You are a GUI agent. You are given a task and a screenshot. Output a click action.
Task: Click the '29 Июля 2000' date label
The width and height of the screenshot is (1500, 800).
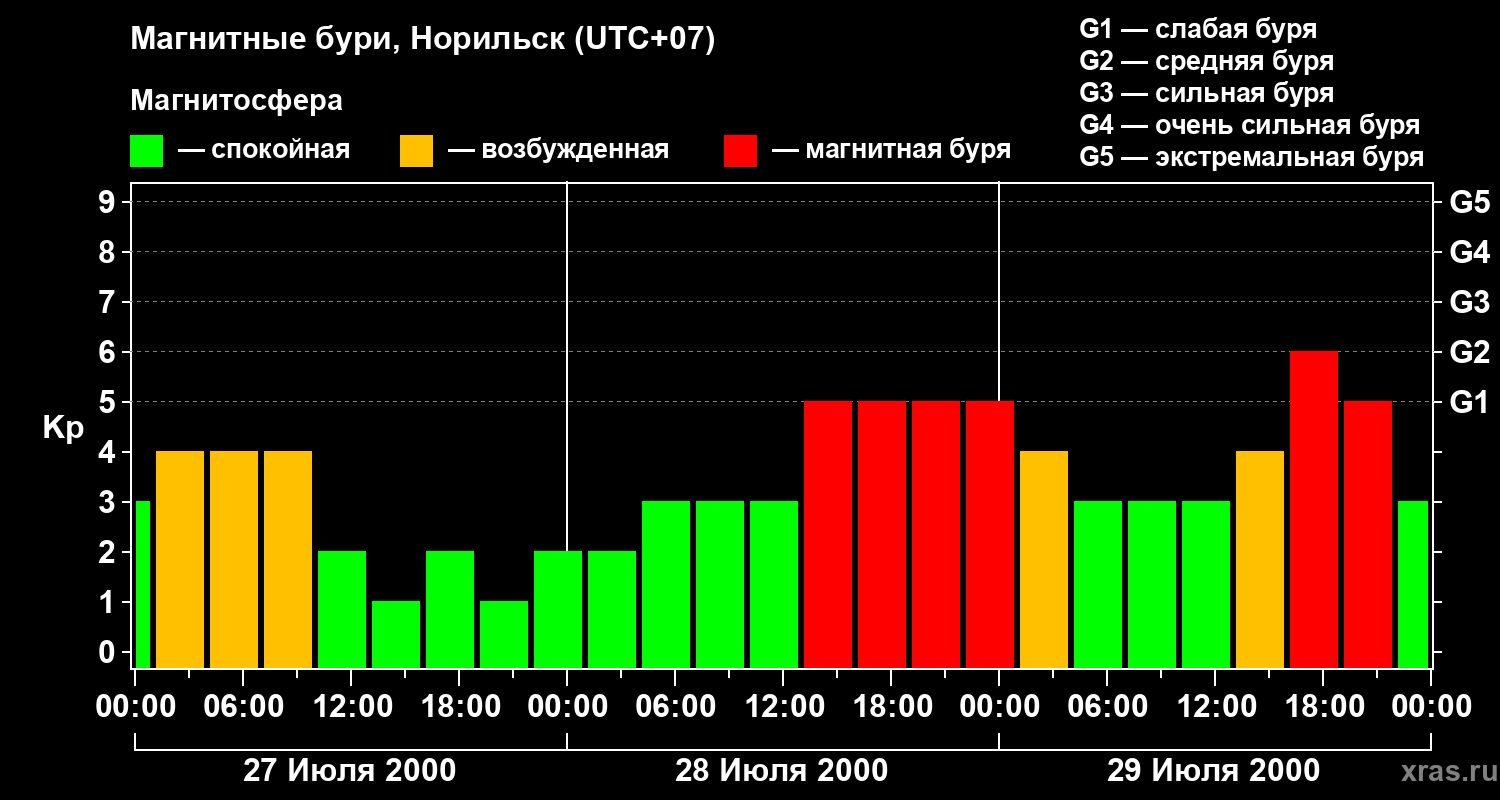[1214, 771]
